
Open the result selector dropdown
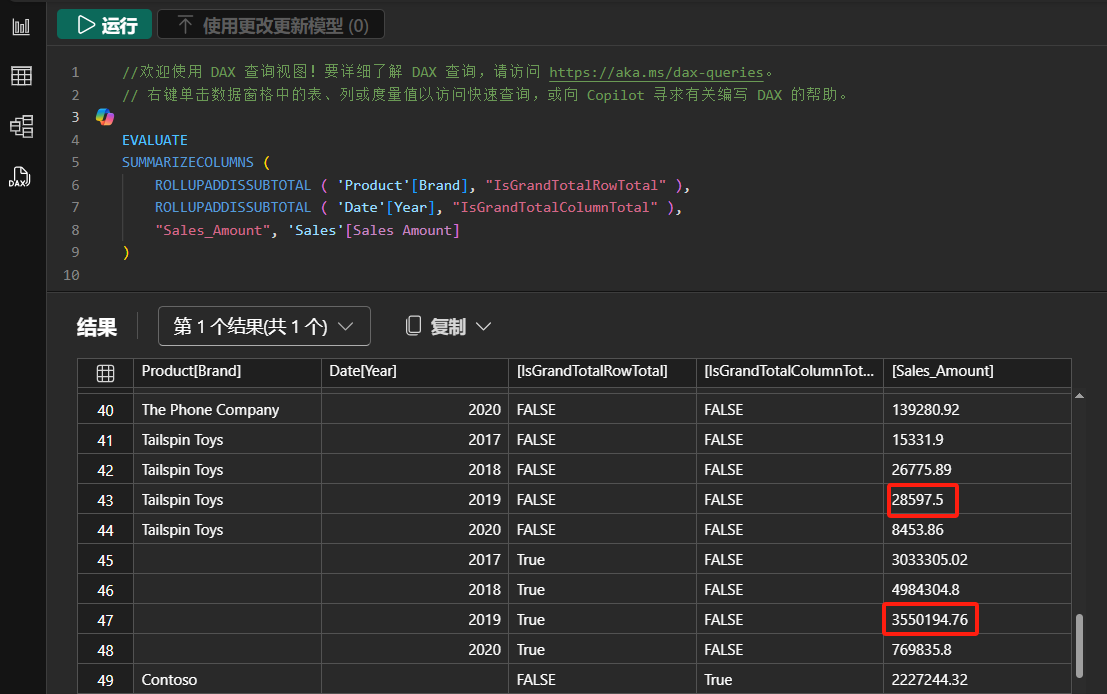pyautogui.click(x=264, y=326)
